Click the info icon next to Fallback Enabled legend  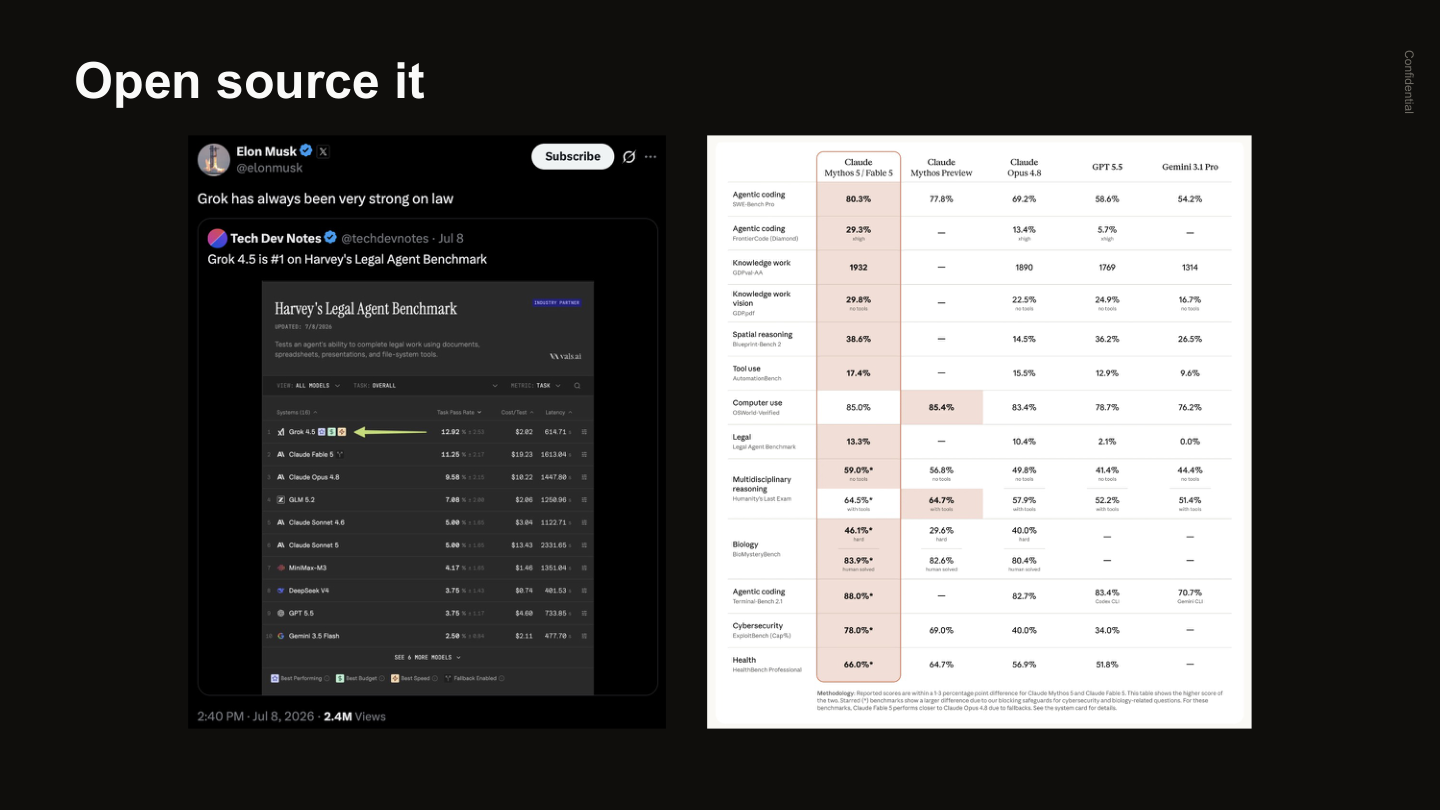(x=501, y=678)
